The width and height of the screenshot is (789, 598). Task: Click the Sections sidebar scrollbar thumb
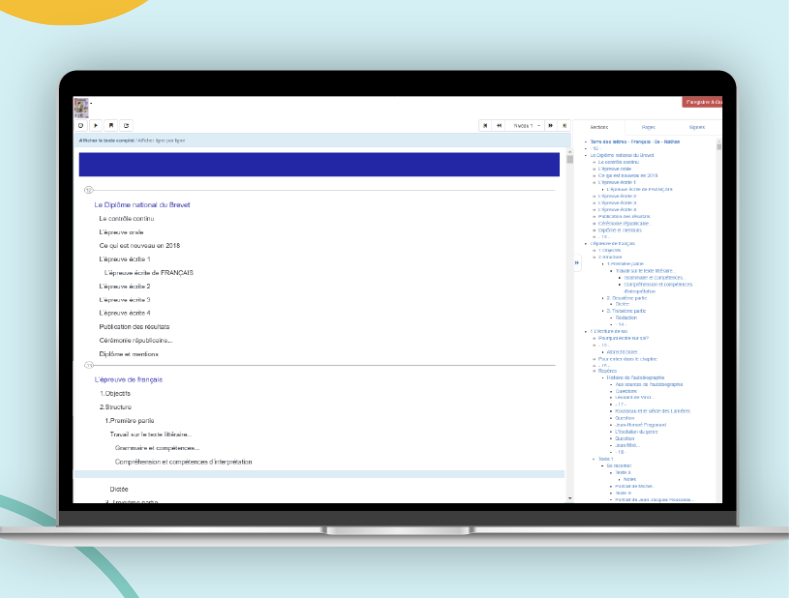(x=719, y=147)
